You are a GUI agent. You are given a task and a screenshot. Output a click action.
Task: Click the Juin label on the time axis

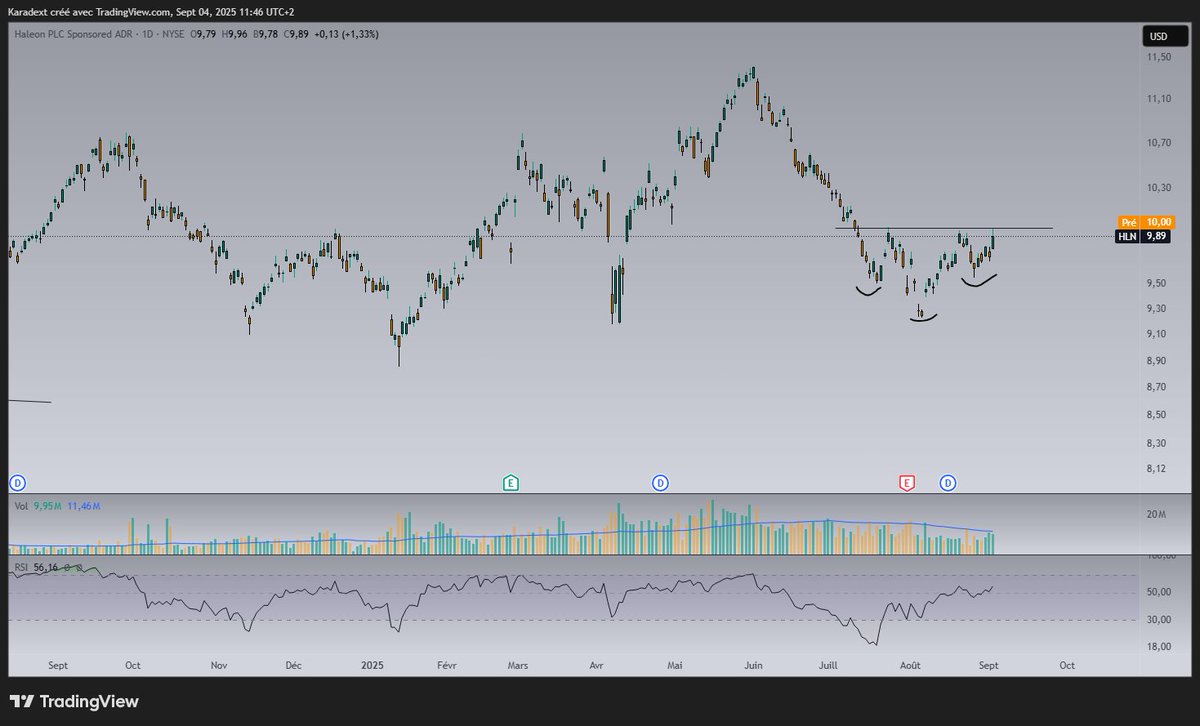point(753,665)
